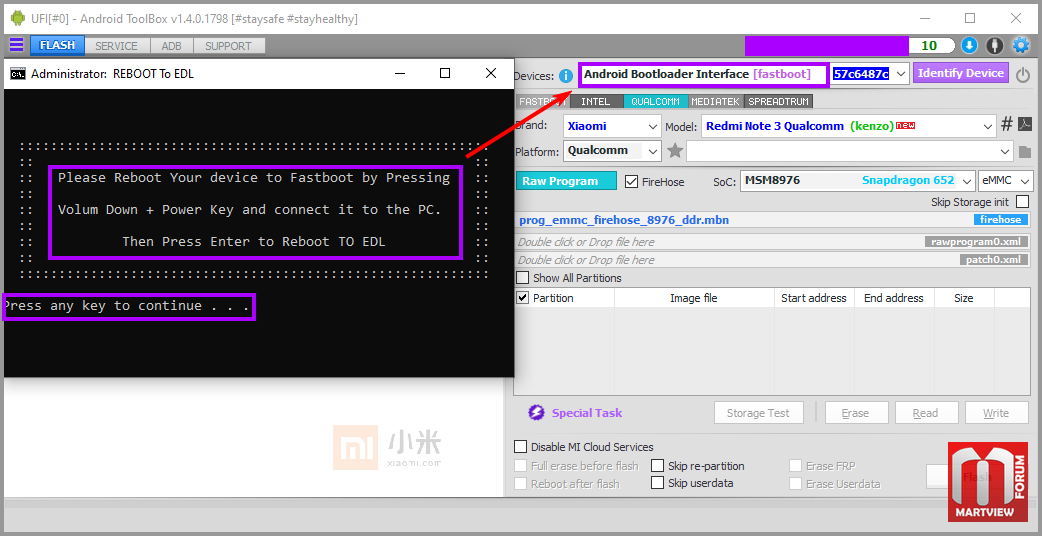Click the folder browse icon
The height and width of the screenshot is (536, 1042).
pyautogui.click(x=1024, y=151)
